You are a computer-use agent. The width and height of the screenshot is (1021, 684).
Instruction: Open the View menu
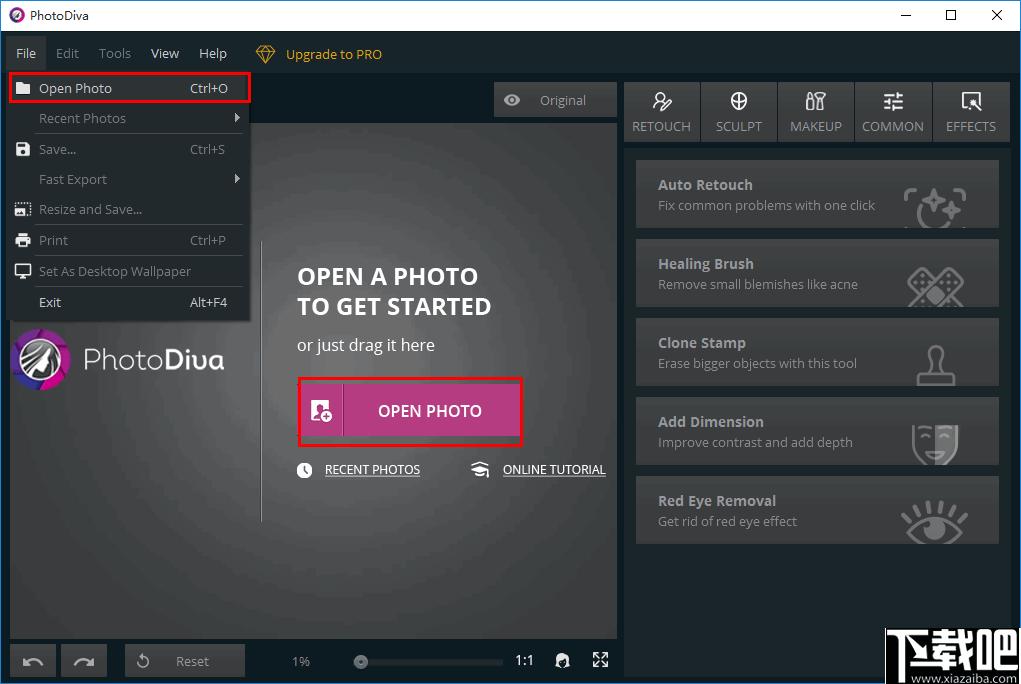165,53
